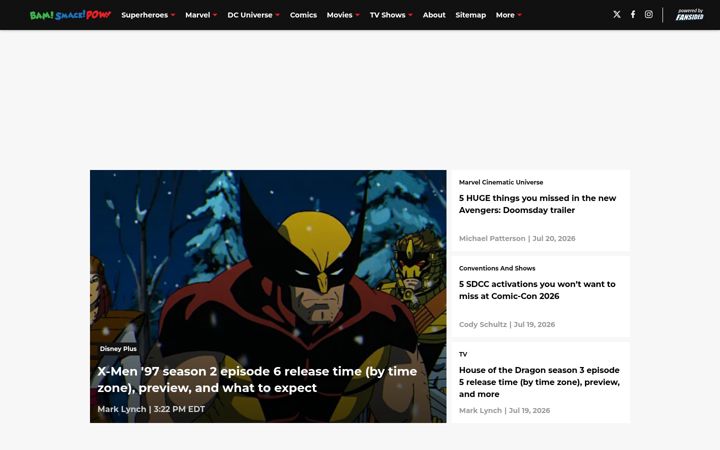The width and height of the screenshot is (720, 450).
Task: Open the X-Men '97 season 2 episode 6 article
Action: click(257, 379)
